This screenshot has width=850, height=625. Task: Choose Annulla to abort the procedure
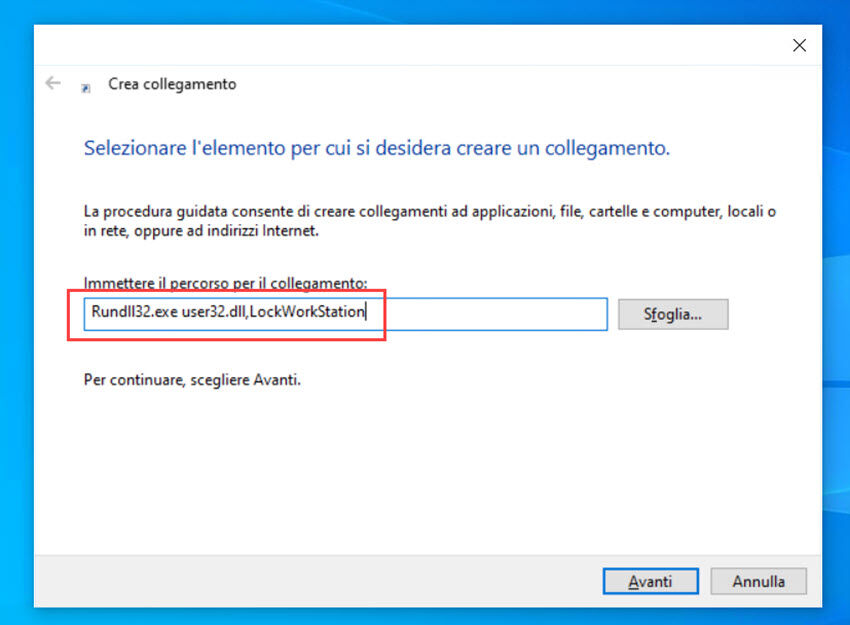[x=758, y=581]
